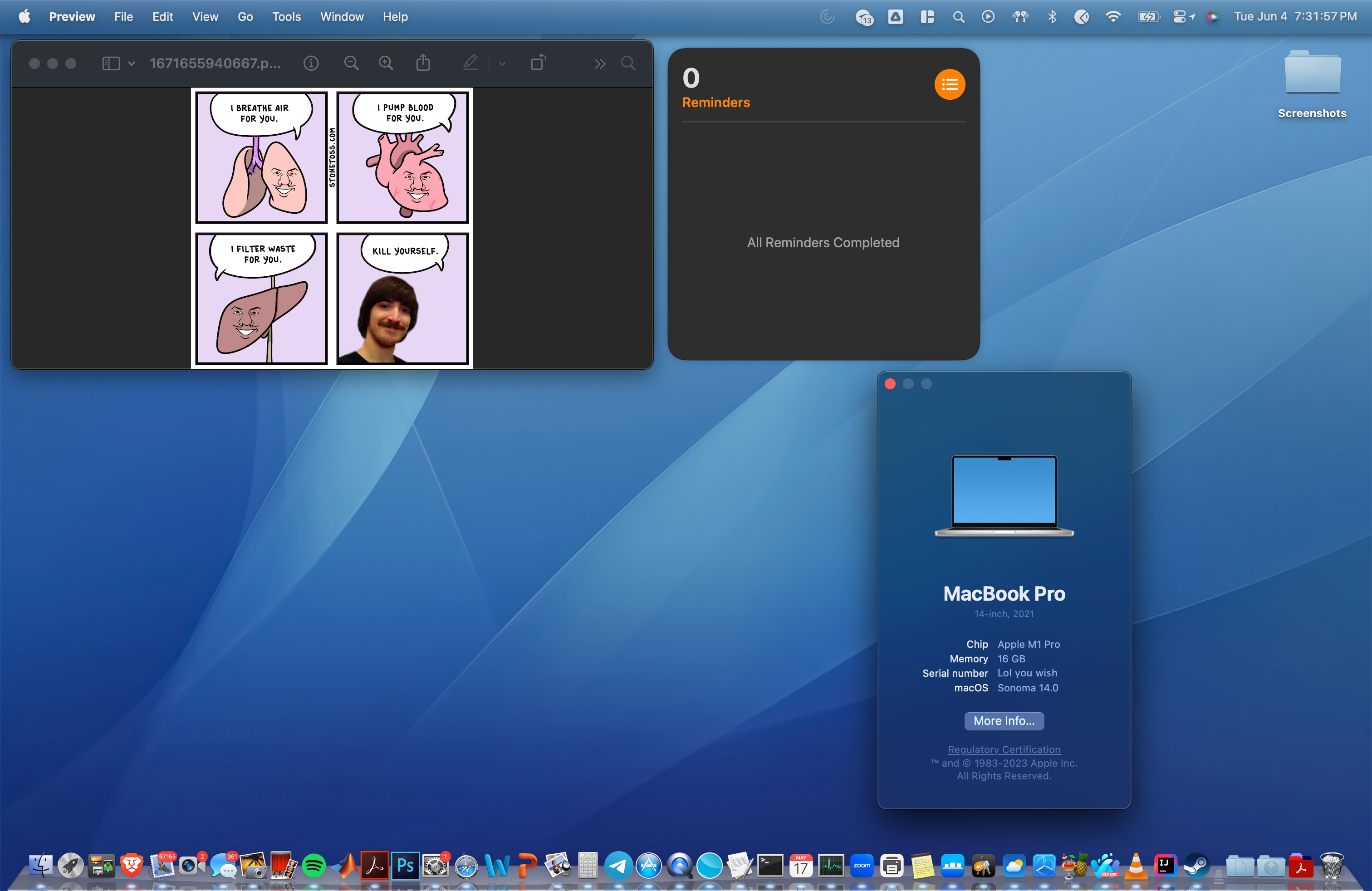Open the View menu
The width and height of the screenshot is (1372, 891).
[205, 17]
